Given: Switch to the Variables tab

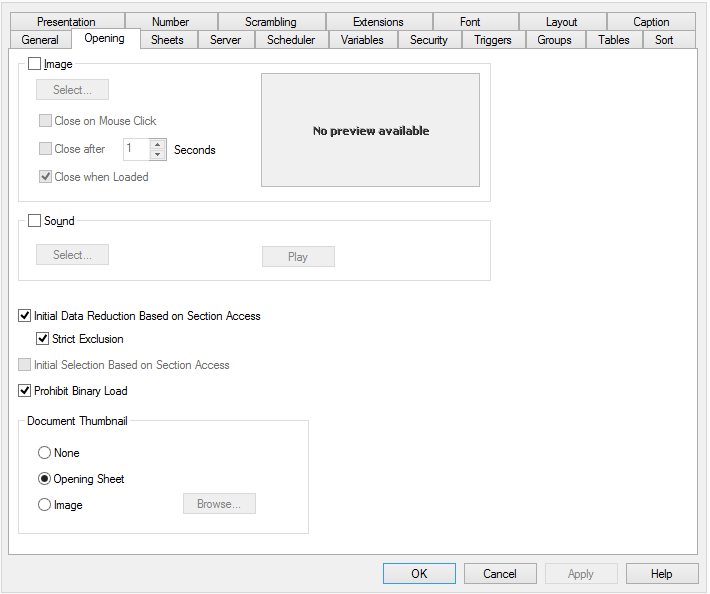Looking at the screenshot, I should (x=362, y=40).
